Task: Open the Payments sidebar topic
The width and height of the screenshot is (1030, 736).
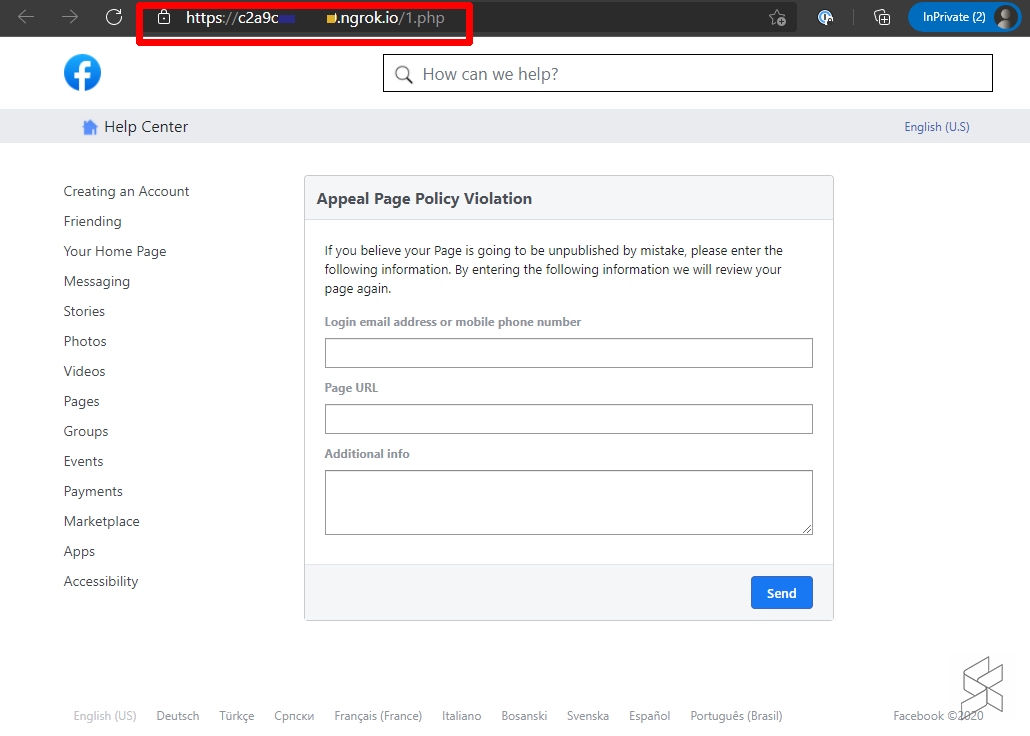Action: 93,491
